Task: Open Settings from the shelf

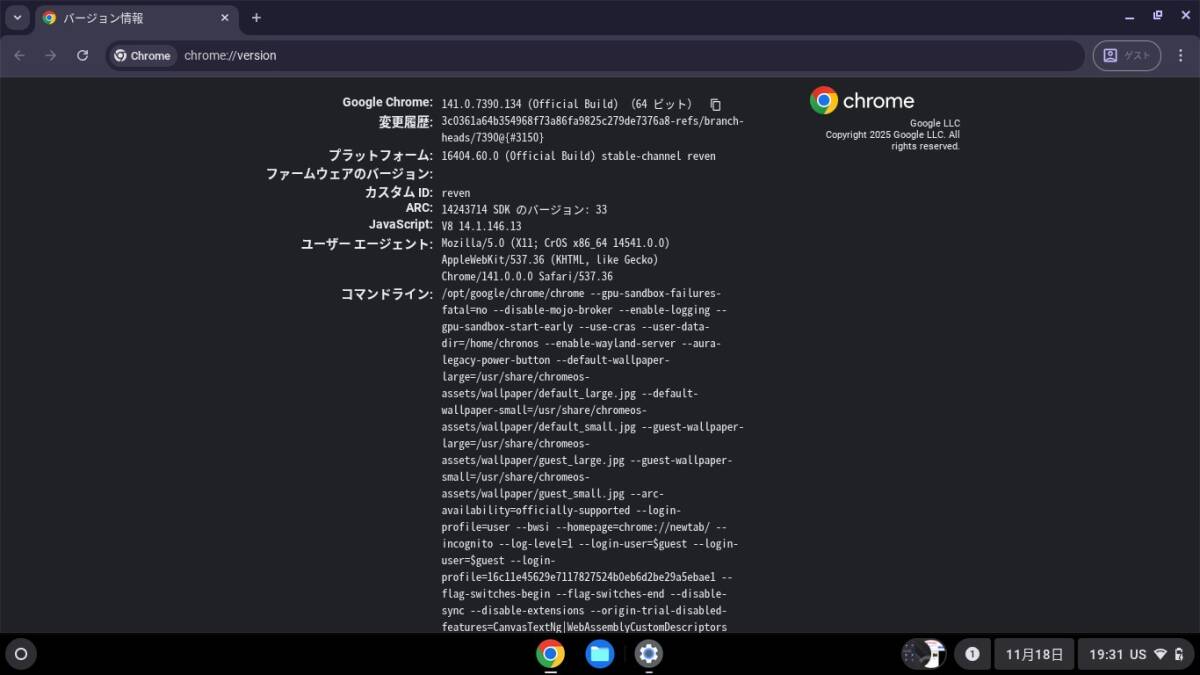Action: (x=648, y=654)
